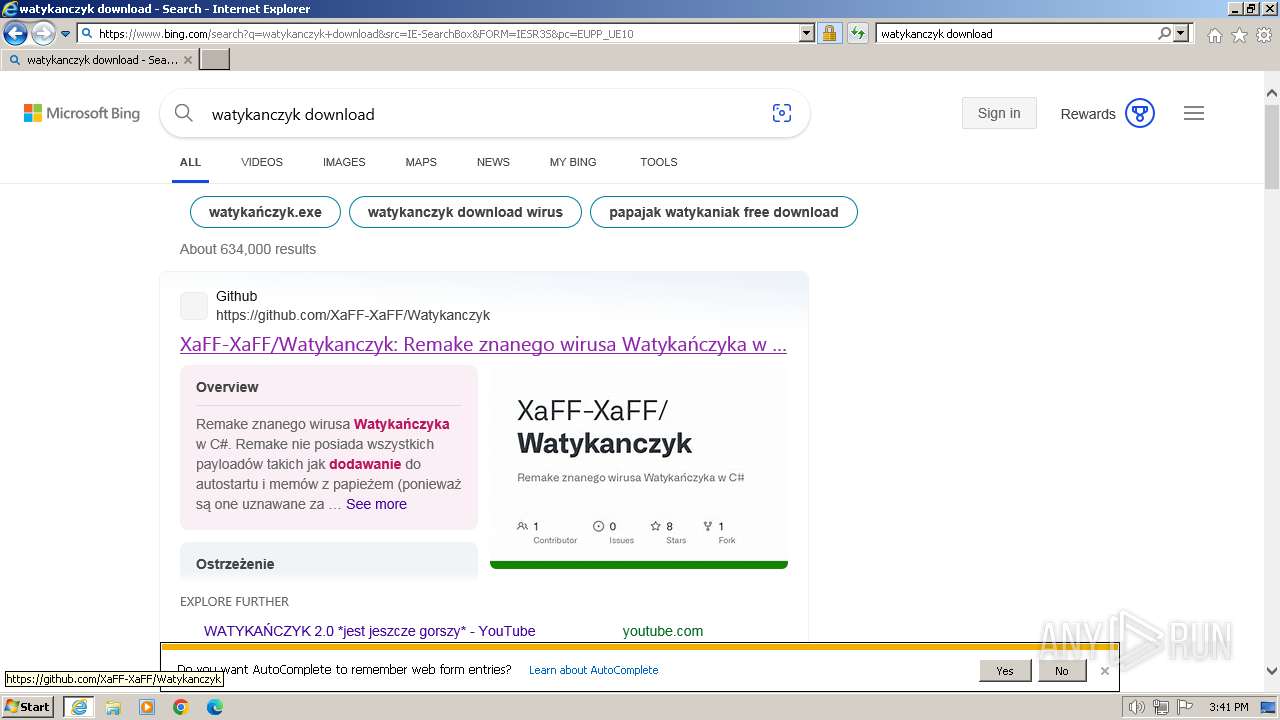Click No on the AutoComplete prompt
This screenshot has width=1280, height=720.
1062,671
